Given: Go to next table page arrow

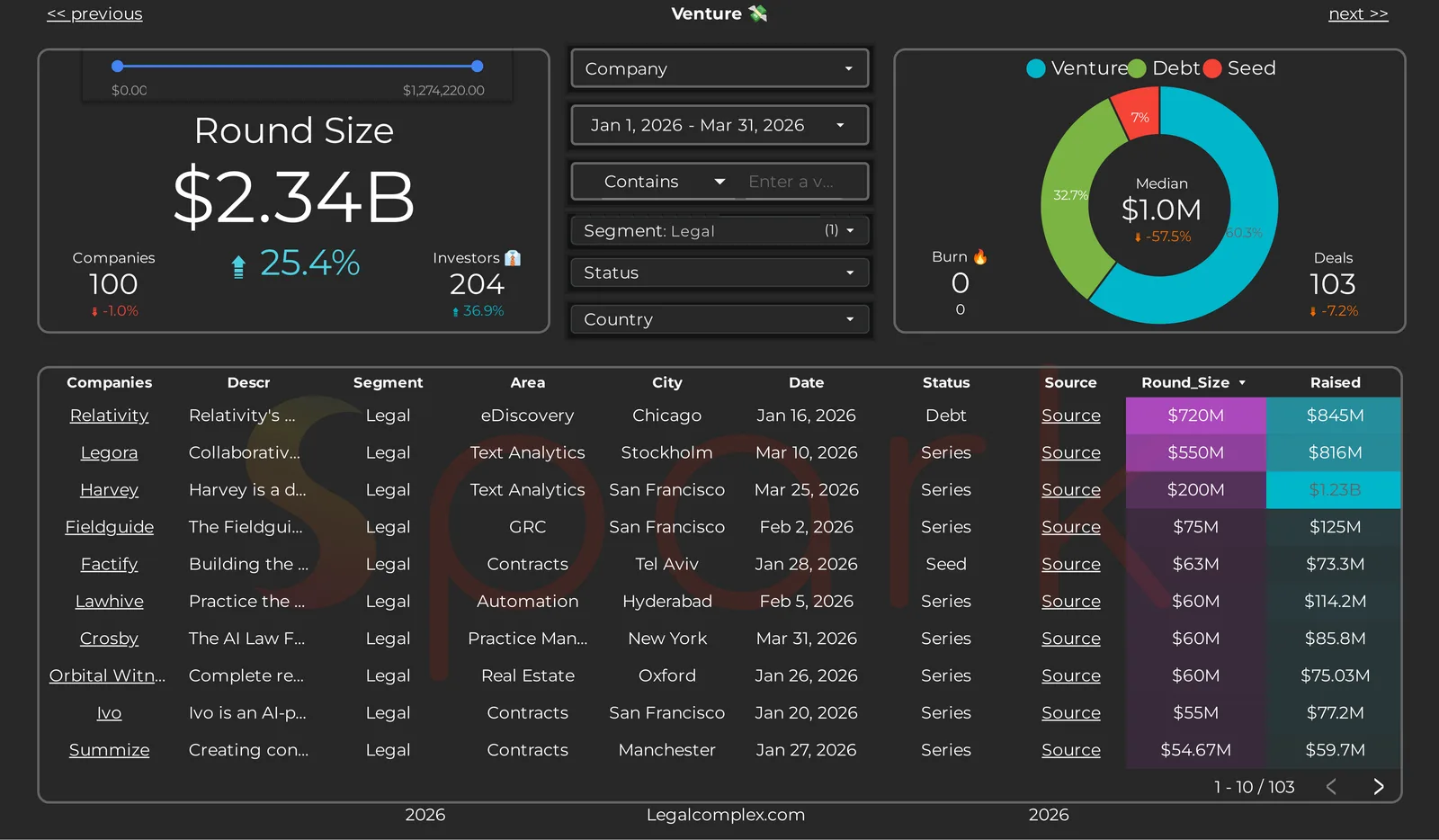Looking at the screenshot, I should [1379, 787].
